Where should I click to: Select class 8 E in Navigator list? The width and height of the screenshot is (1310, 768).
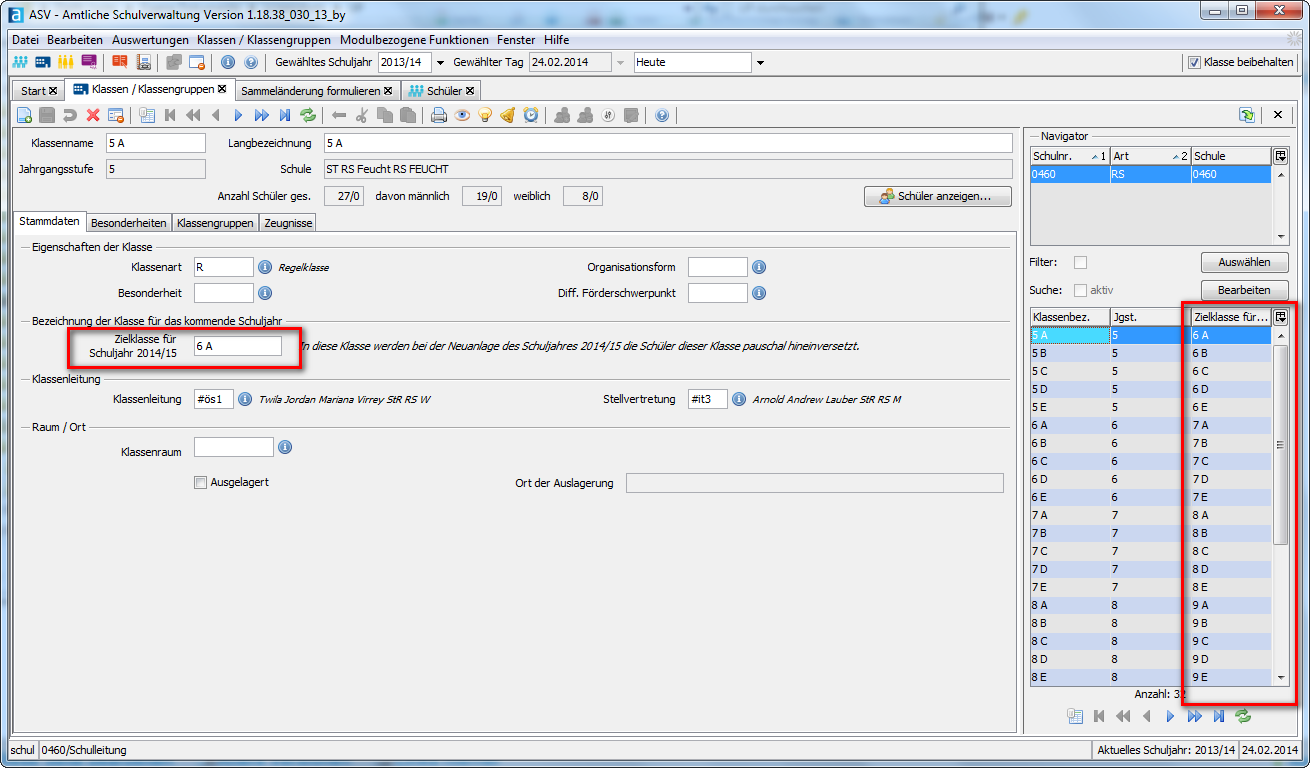[x=1151, y=677]
